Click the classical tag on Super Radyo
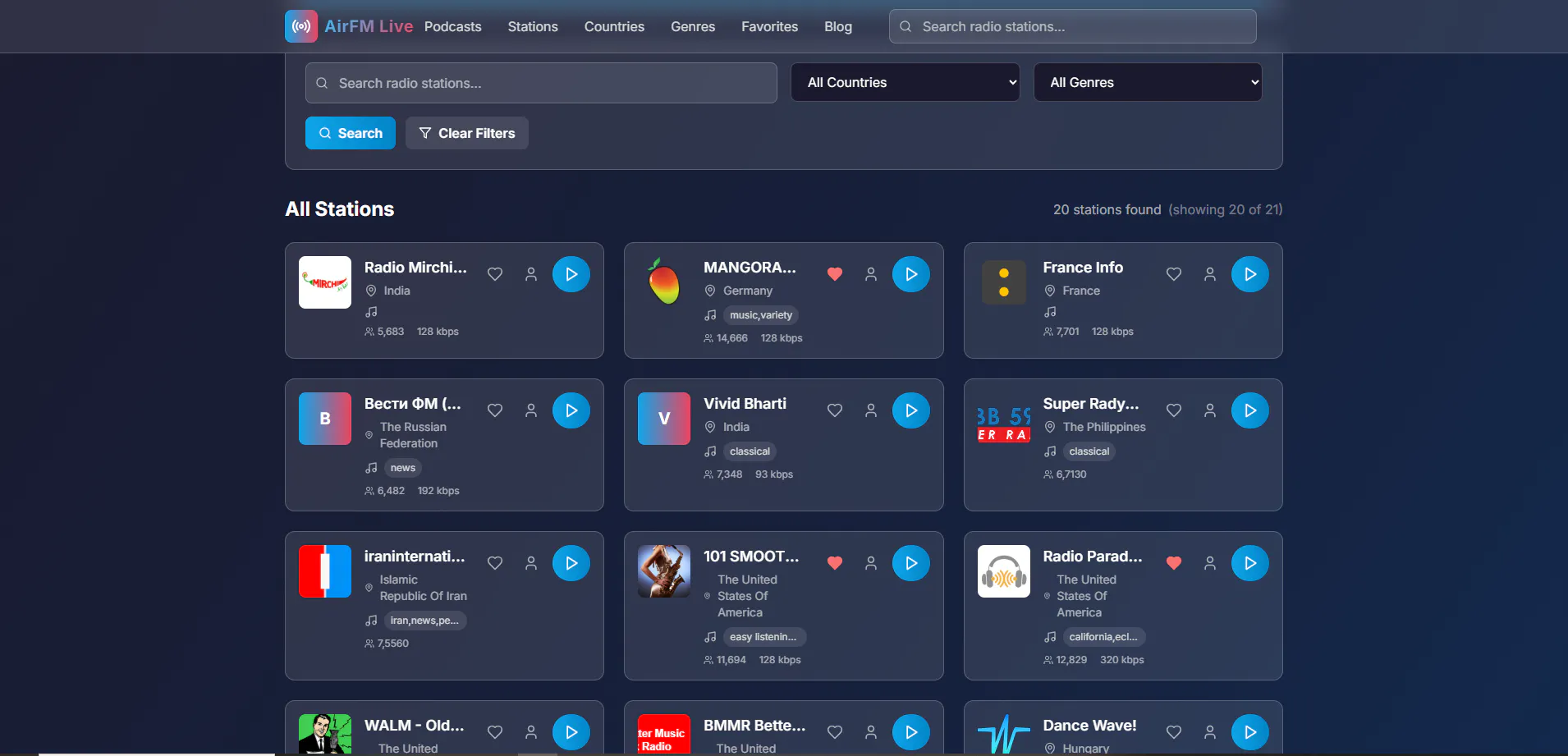This screenshot has width=1568, height=756. click(x=1089, y=451)
